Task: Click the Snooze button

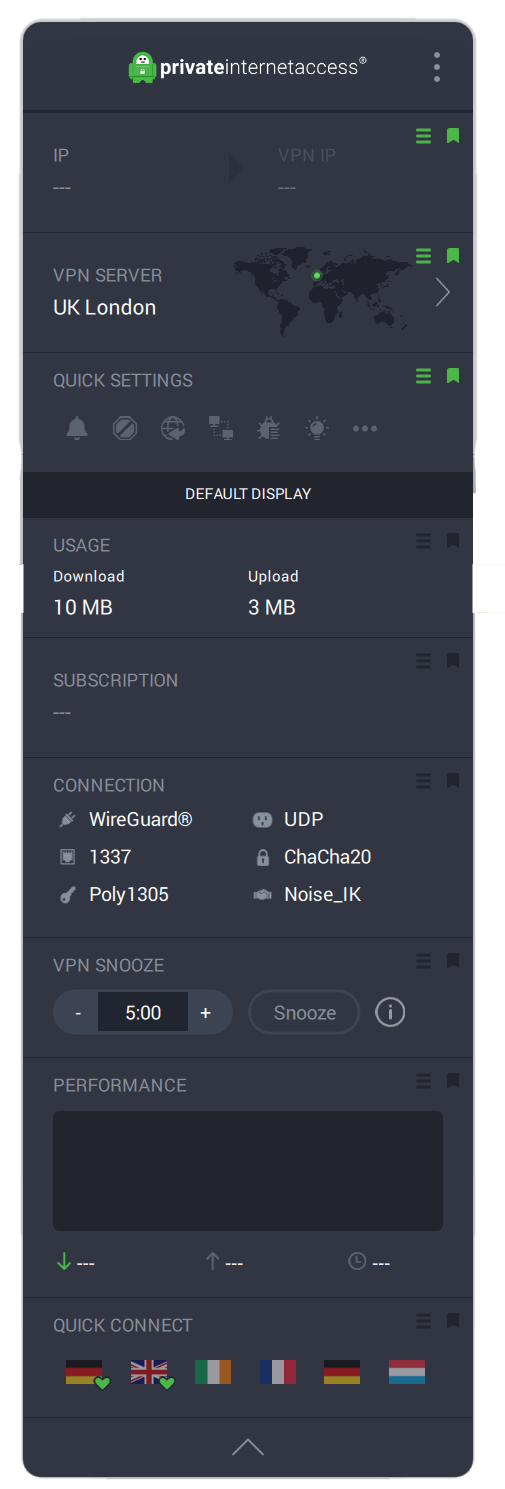Action: pos(304,1012)
